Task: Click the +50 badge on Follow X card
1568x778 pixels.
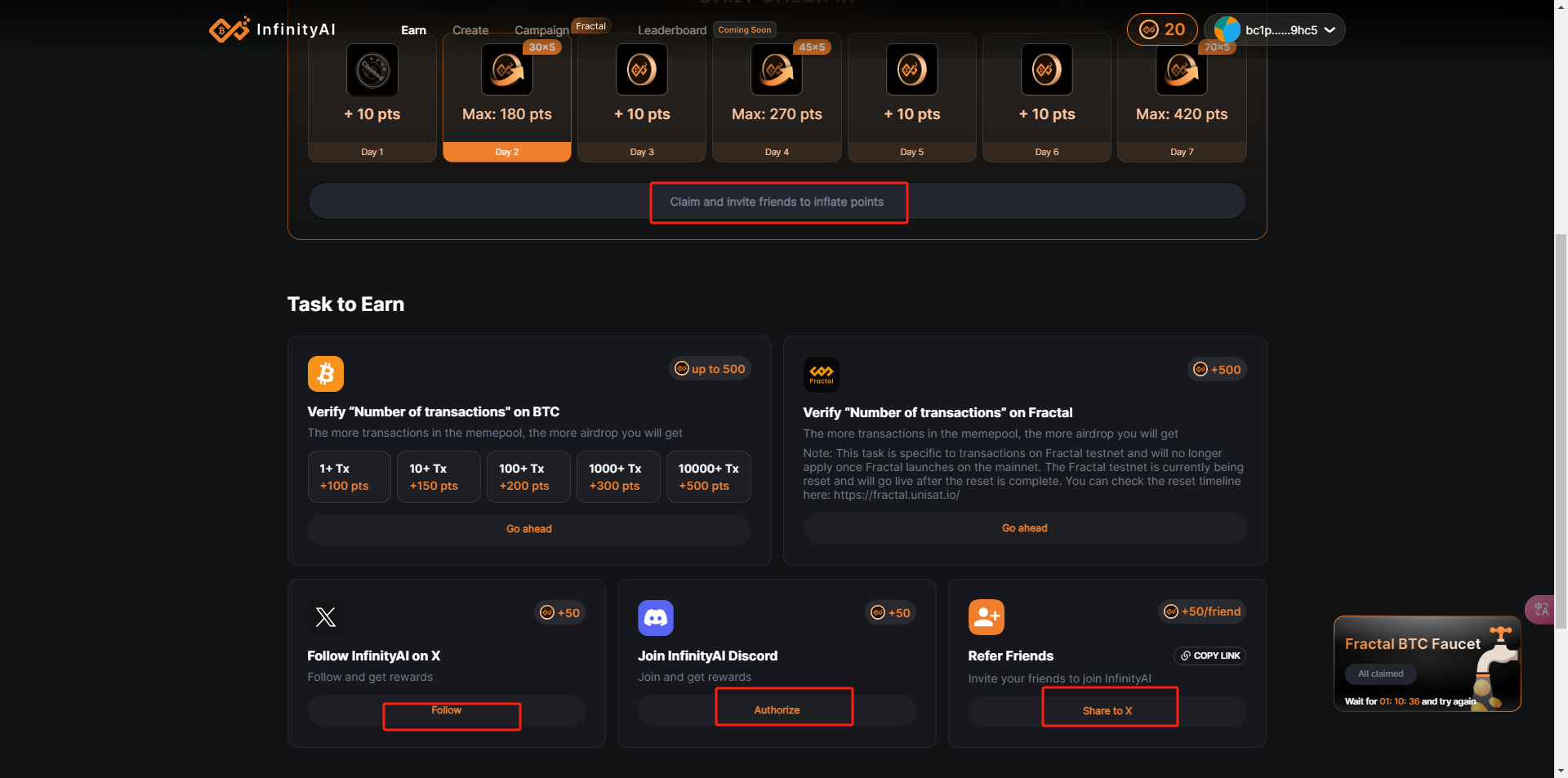Action: pos(560,613)
